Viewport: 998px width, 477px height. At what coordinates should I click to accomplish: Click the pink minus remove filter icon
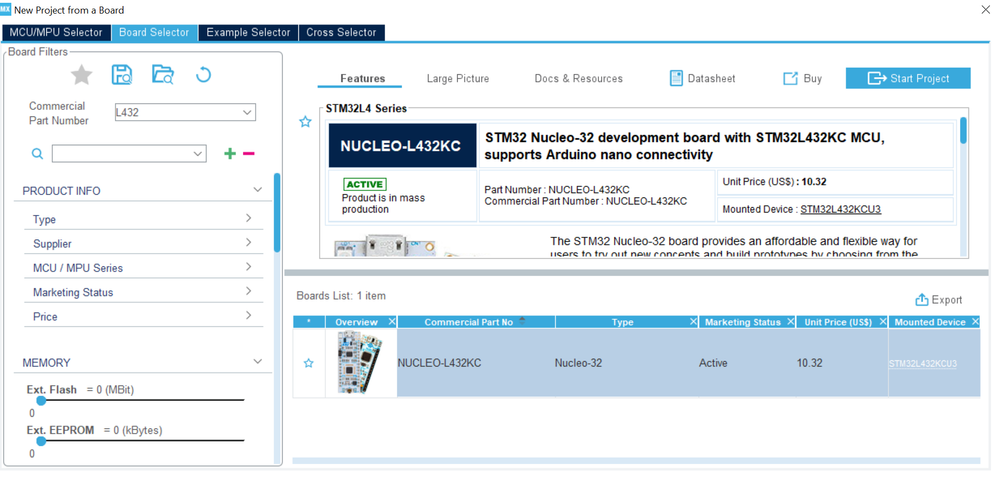[x=249, y=153]
